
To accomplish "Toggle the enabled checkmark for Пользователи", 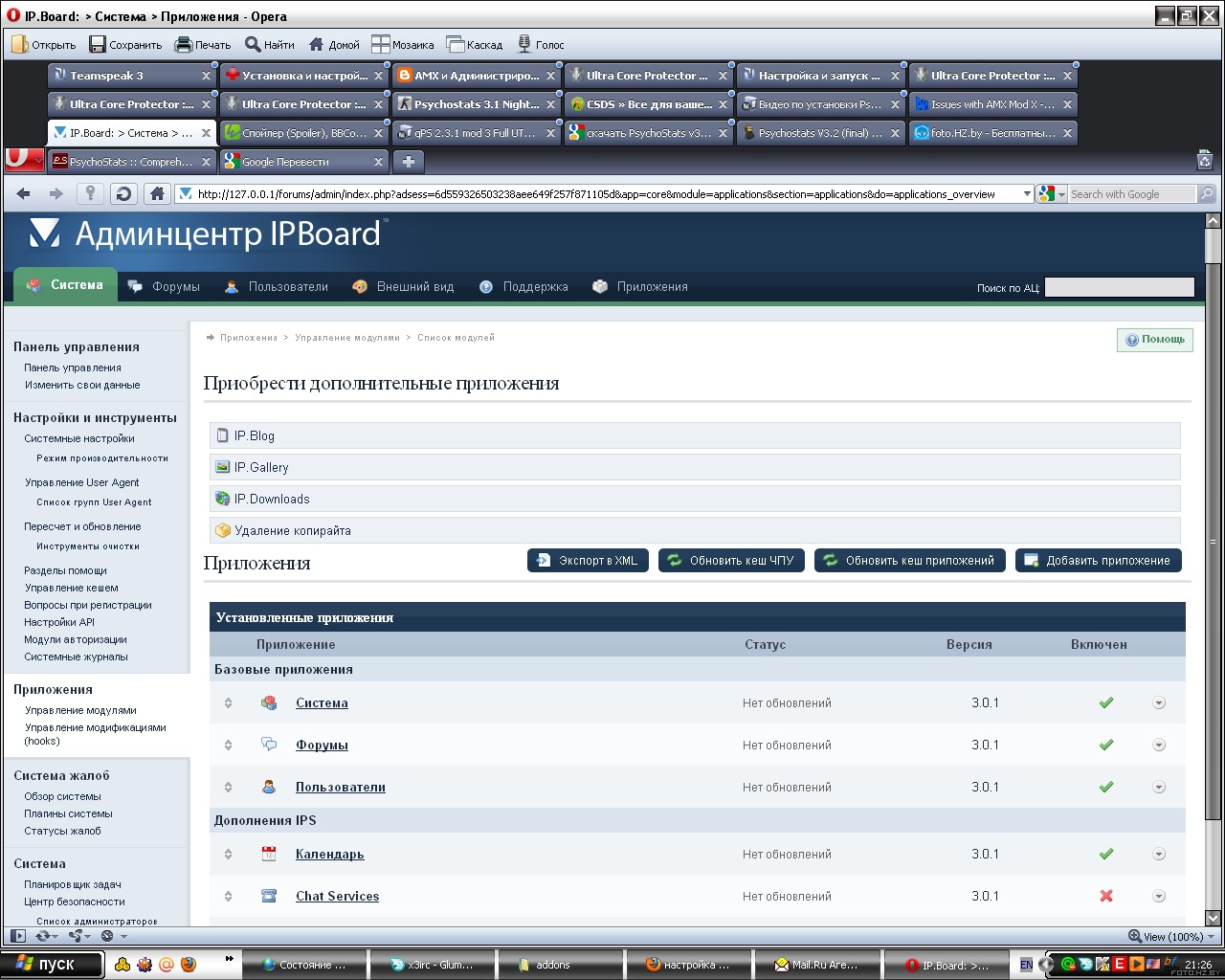I will (x=1106, y=787).
